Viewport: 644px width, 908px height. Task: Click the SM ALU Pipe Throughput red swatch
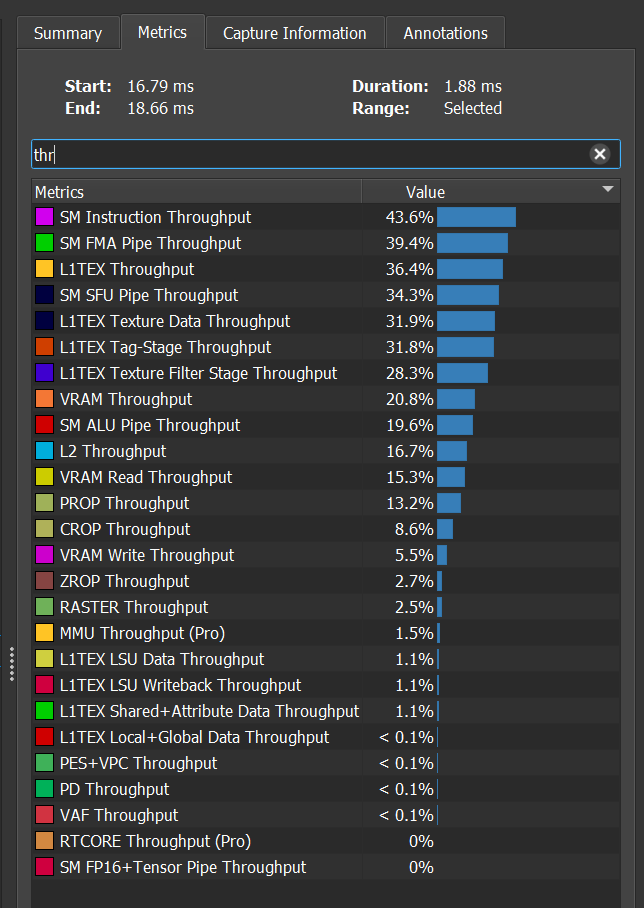44,425
